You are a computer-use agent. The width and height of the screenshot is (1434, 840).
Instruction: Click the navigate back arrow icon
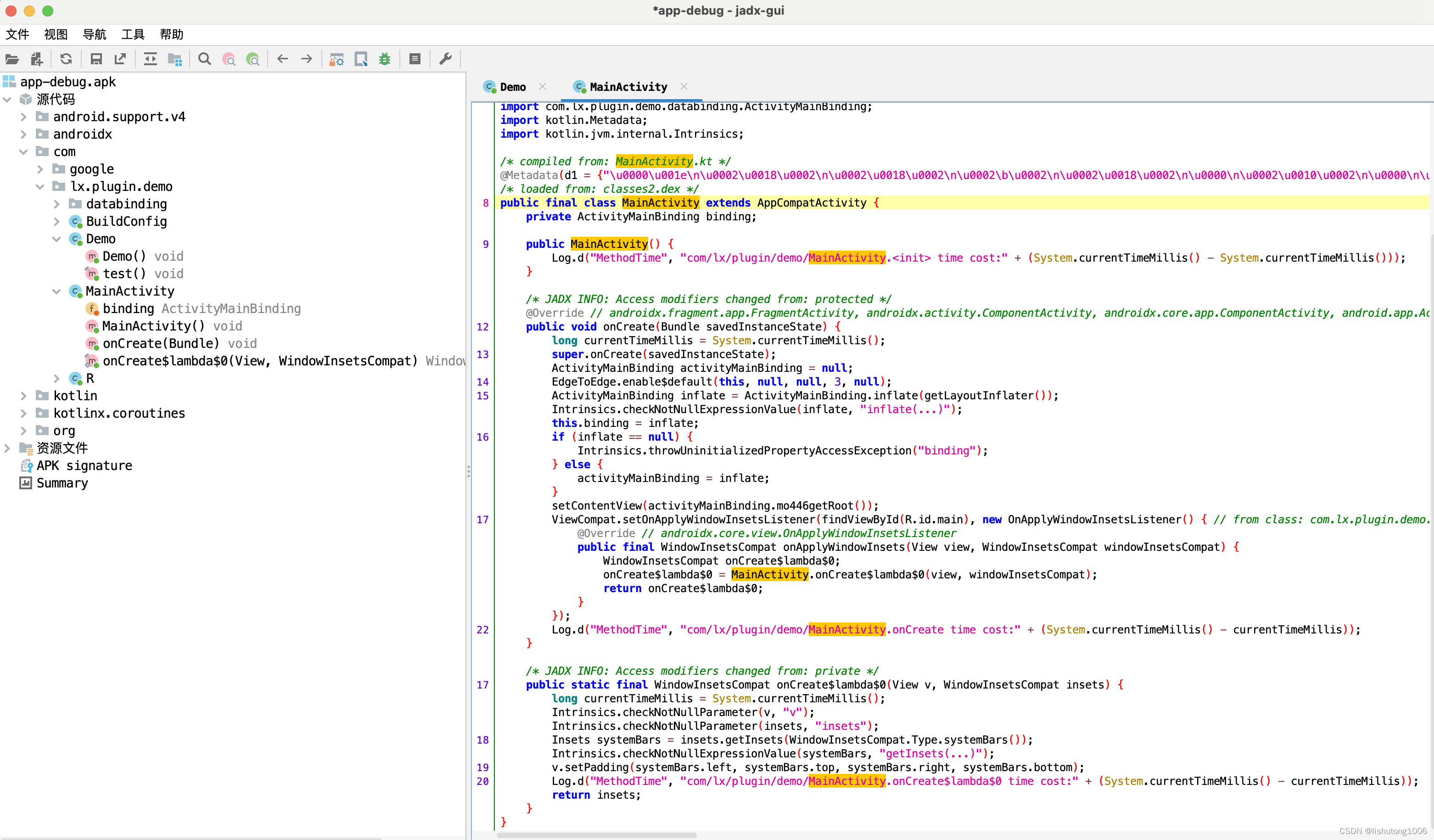click(x=282, y=59)
